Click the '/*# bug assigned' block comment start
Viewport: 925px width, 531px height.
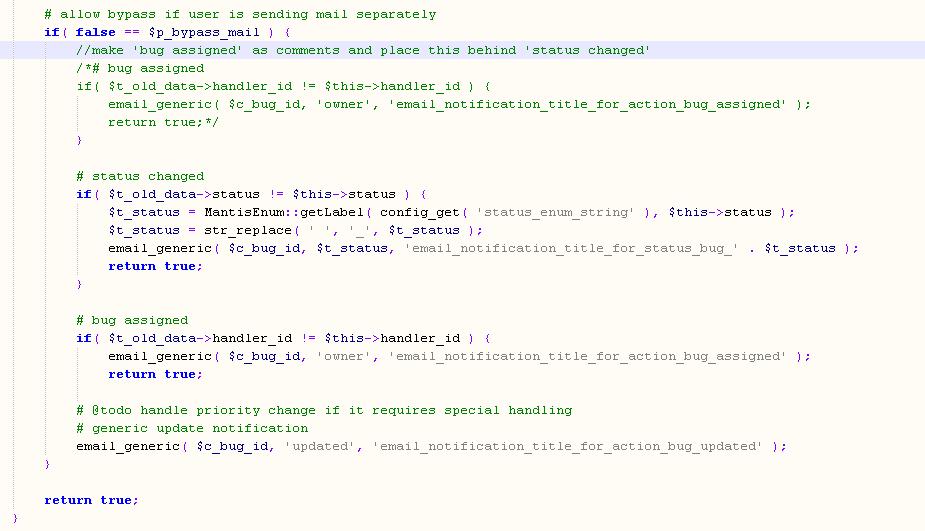coord(140,68)
